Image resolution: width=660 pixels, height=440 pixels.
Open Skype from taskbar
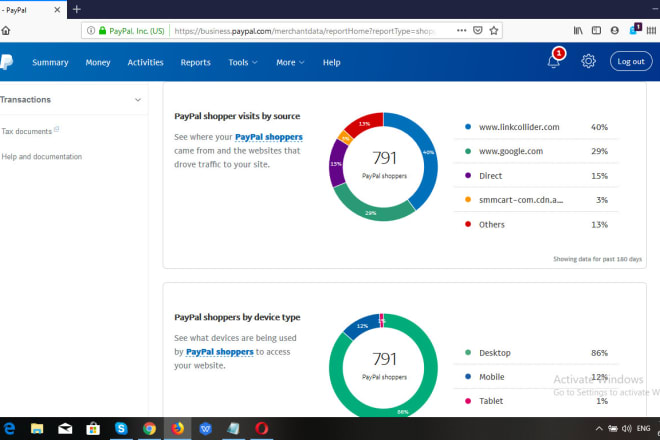click(x=121, y=429)
